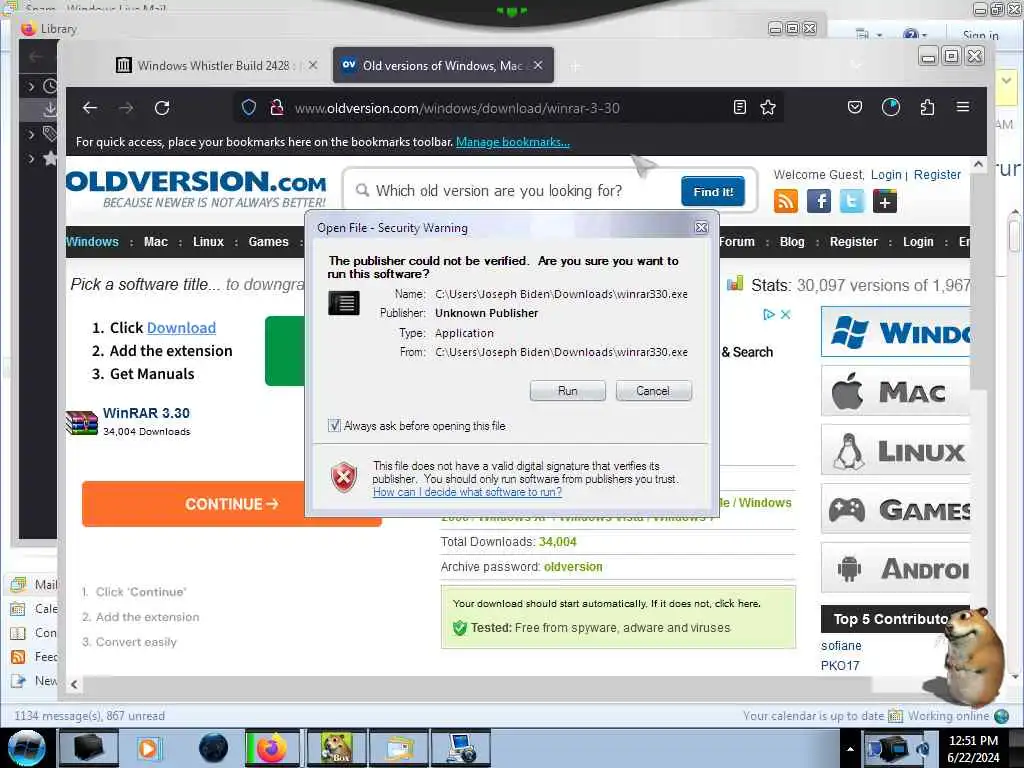Switch to Windows Whistler Build 2428 tab

click(213, 65)
